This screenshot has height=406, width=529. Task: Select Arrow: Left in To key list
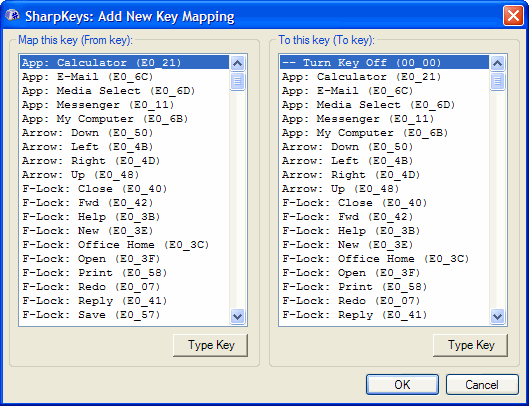[385, 161]
